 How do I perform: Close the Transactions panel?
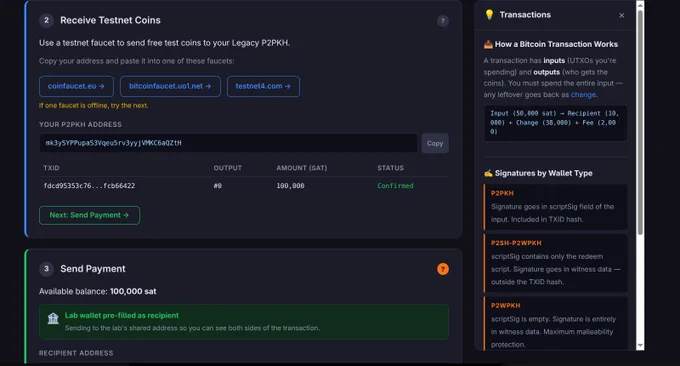pyautogui.click(x=621, y=15)
